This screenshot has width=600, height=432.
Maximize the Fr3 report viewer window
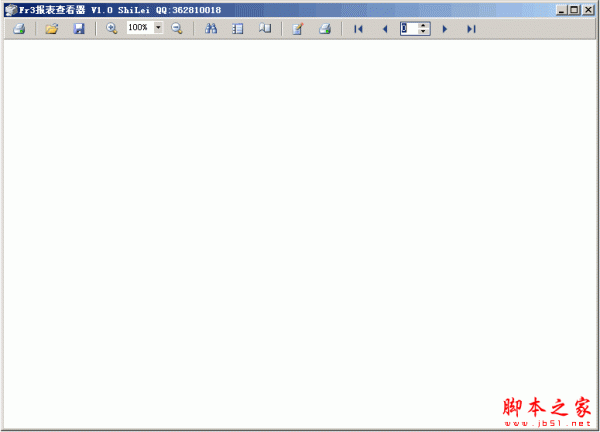pyautogui.click(x=574, y=10)
